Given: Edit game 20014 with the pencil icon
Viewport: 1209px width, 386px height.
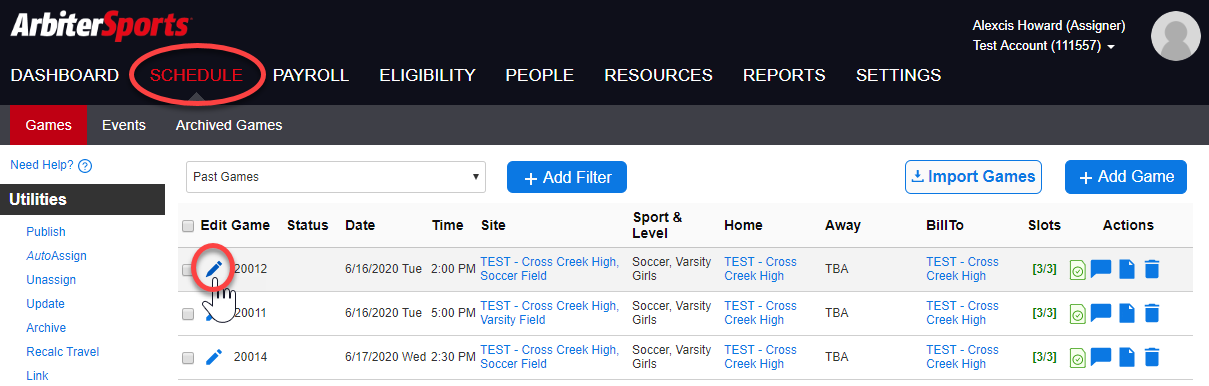Looking at the screenshot, I should click(x=213, y=357).
